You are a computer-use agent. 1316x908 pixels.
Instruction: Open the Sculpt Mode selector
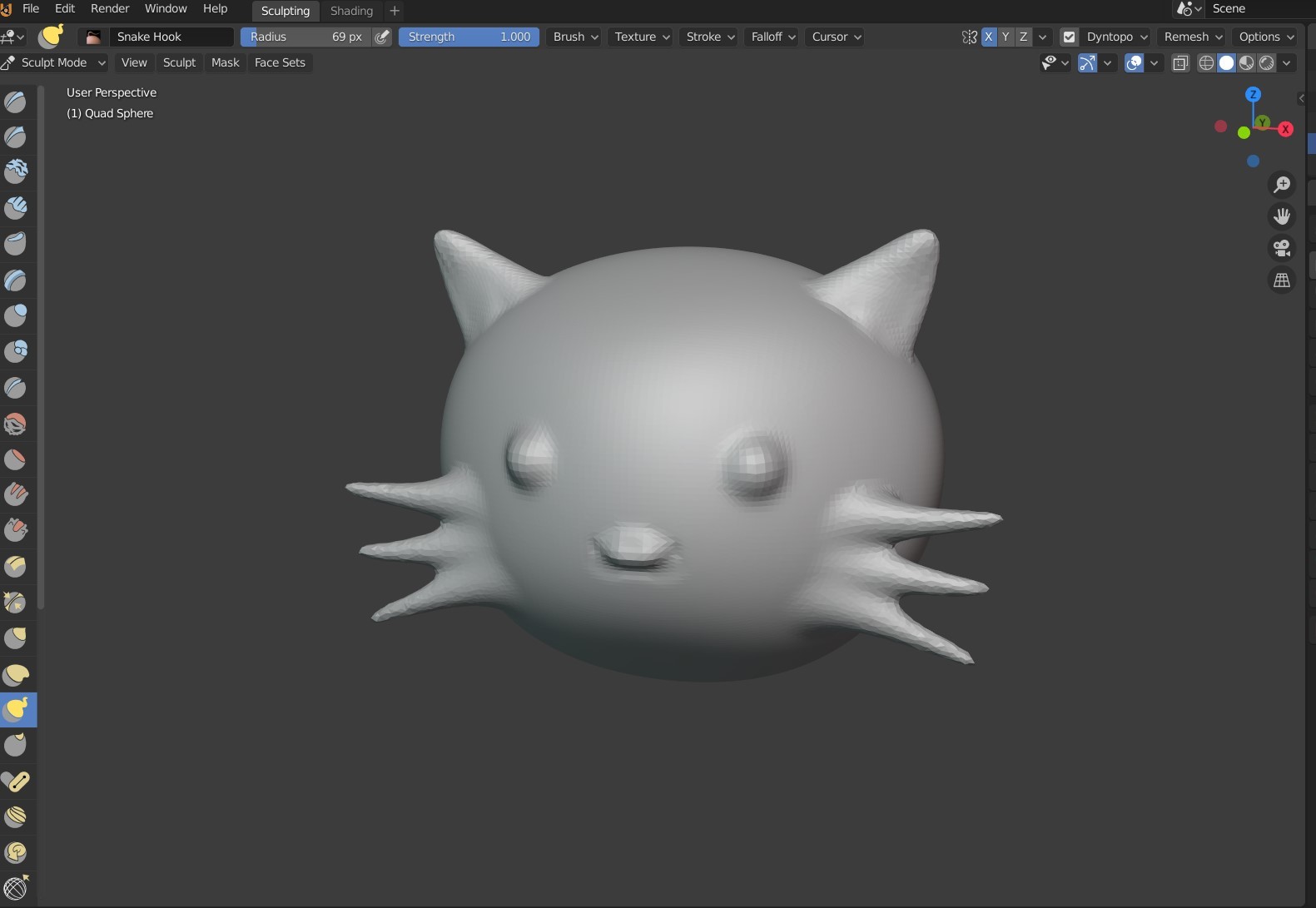[55, 63]
